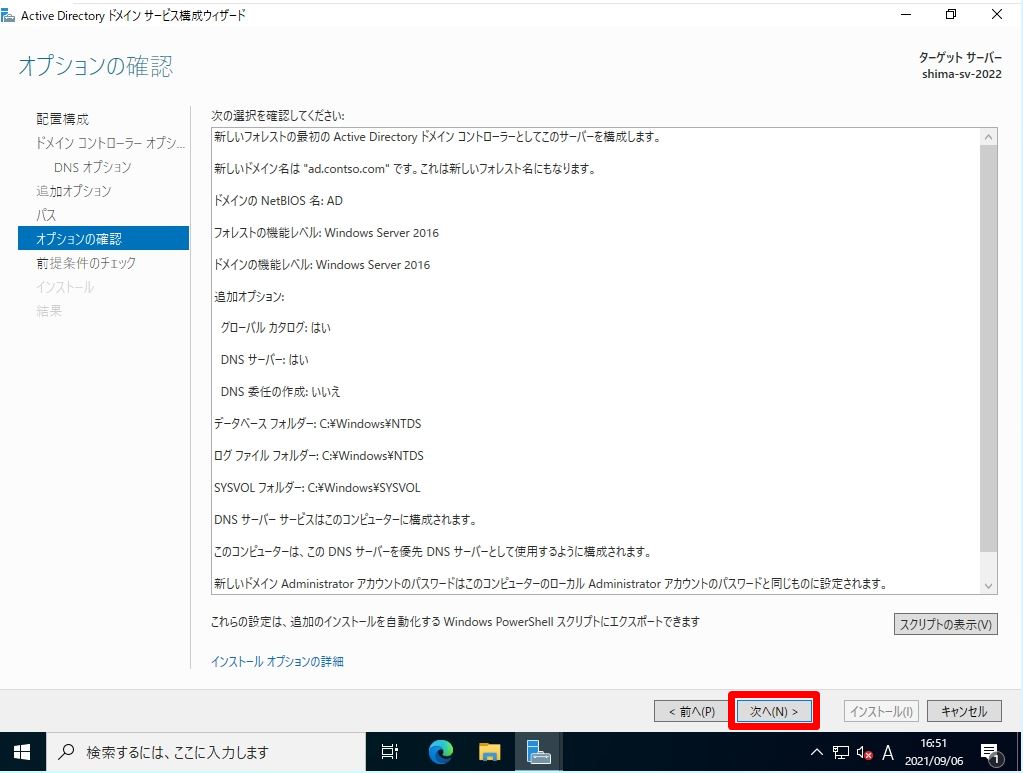Select 配置構成 in wizard sidebar
Screen dimensions: 1023x773
coord(63,119)
